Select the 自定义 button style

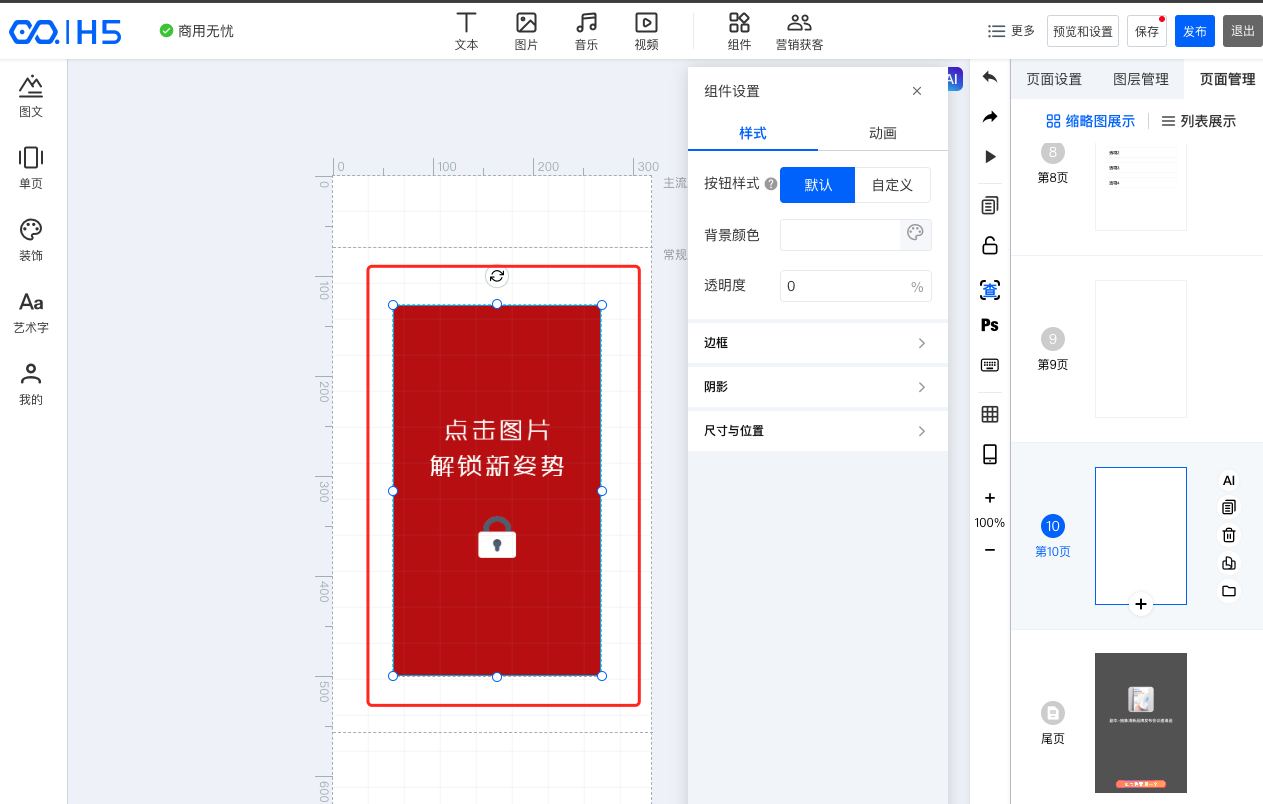coord(892,185)
